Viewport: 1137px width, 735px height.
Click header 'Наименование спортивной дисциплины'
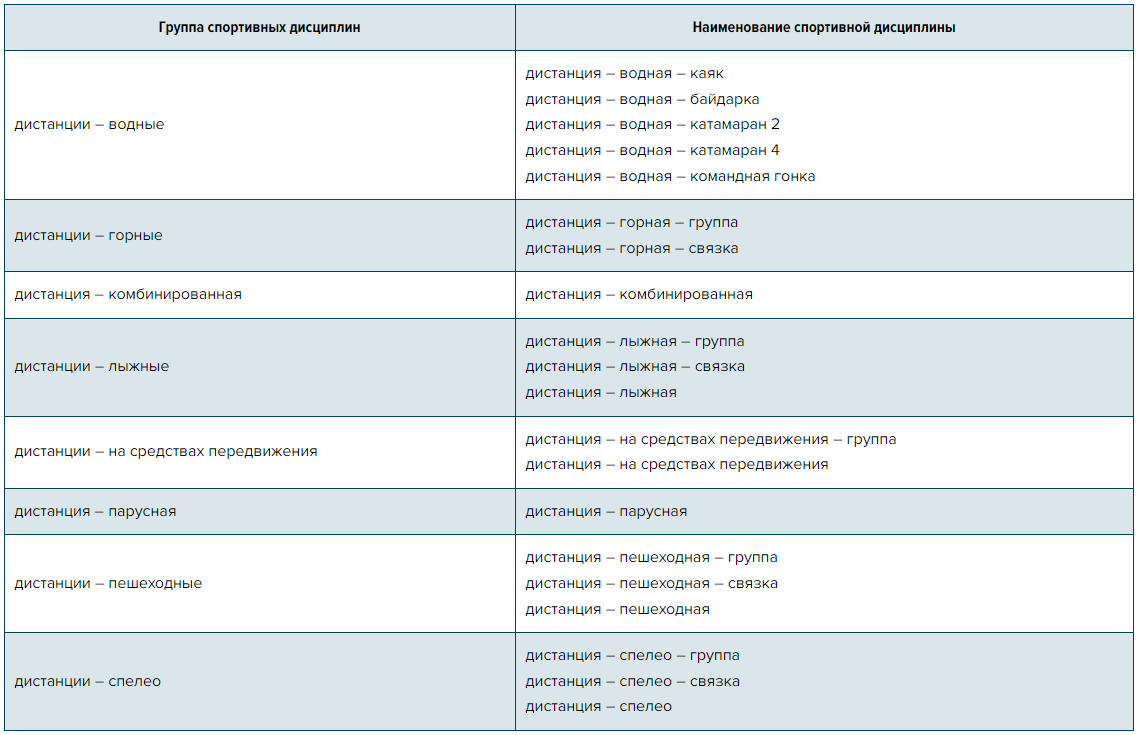pyautogui.click(x=824, y=28)
